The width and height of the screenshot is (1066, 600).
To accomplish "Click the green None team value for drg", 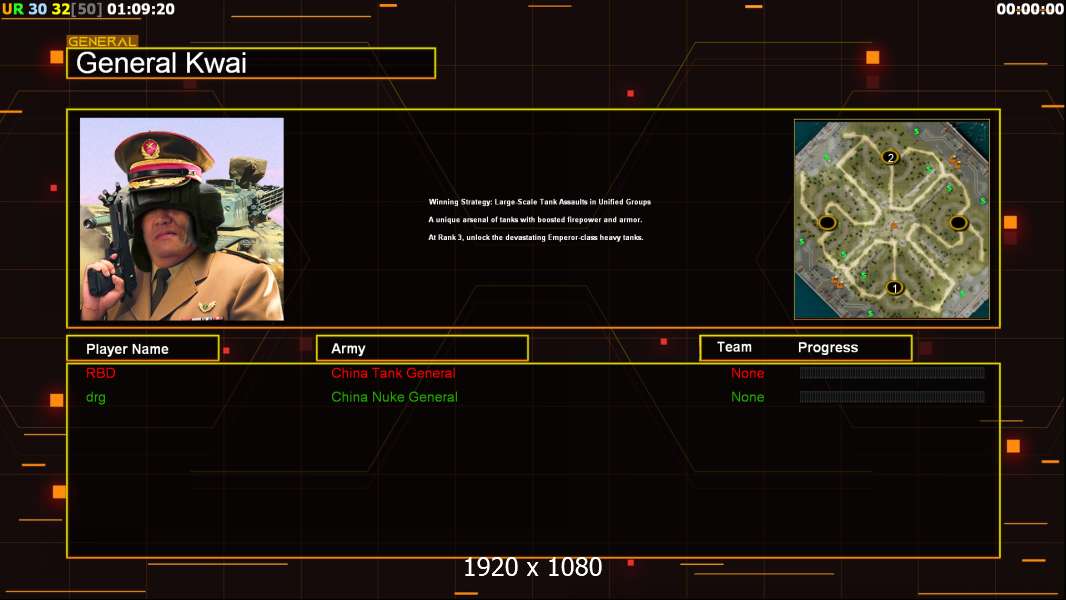I will (x=747, y=398).
